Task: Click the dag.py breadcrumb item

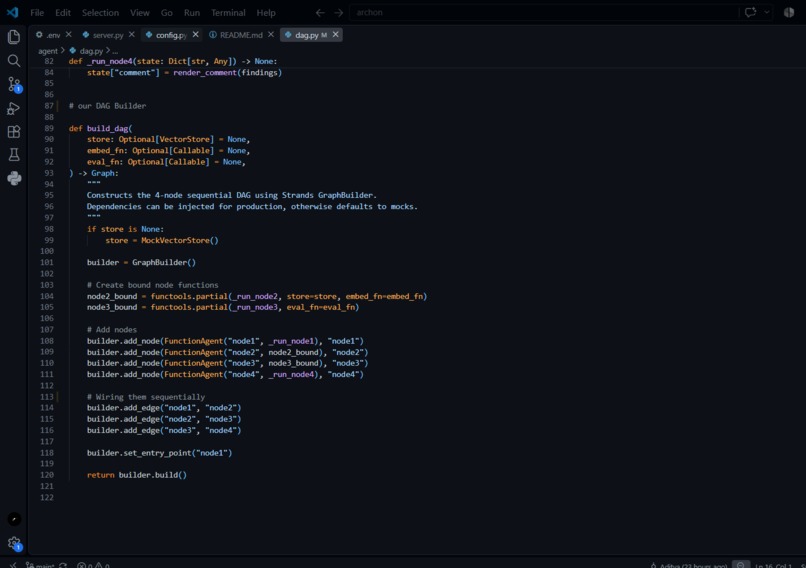Action: coord(86,51)
